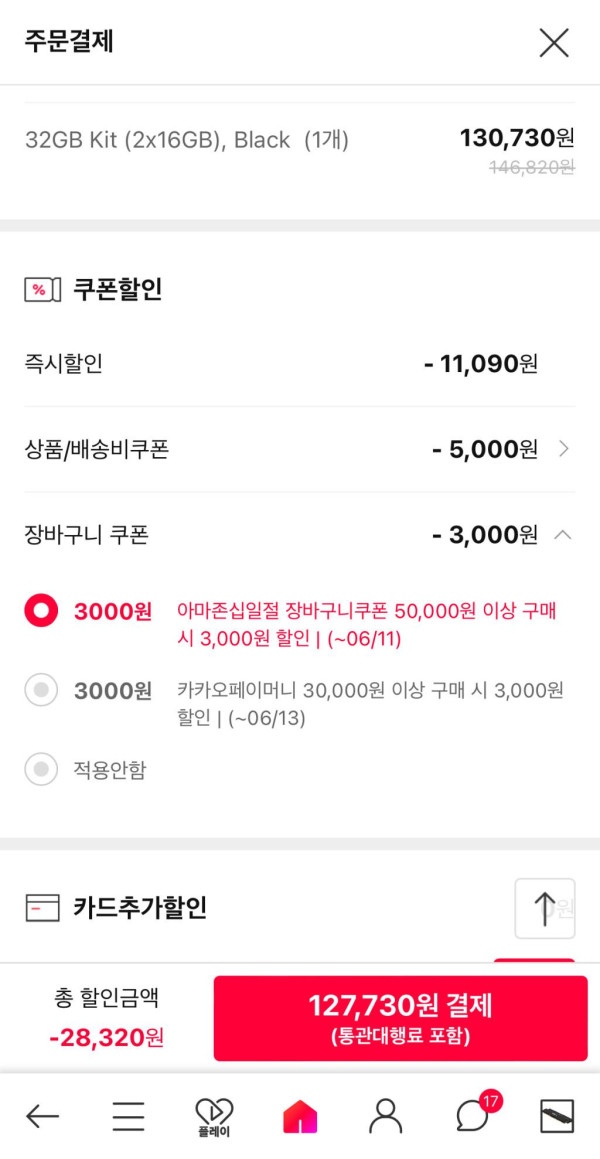
Task: Tap the 카드추가할인 section header
Action: coord(140,908)
